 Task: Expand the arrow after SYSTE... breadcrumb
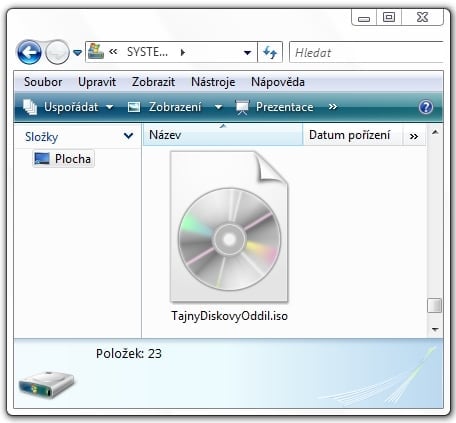coord(183,52)
